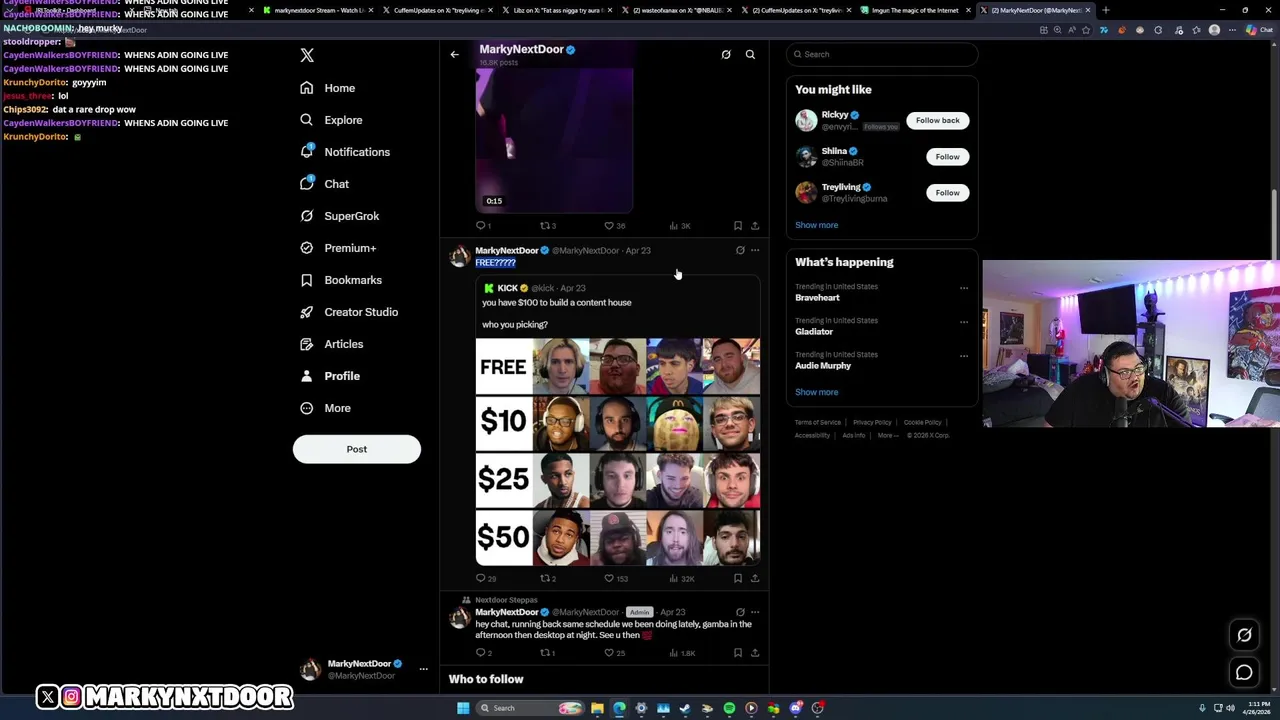Image resolution: width=1280 pixels, height=720 pixels.
Task: Like the FREE????? post
Action: [x=609, y=578]
